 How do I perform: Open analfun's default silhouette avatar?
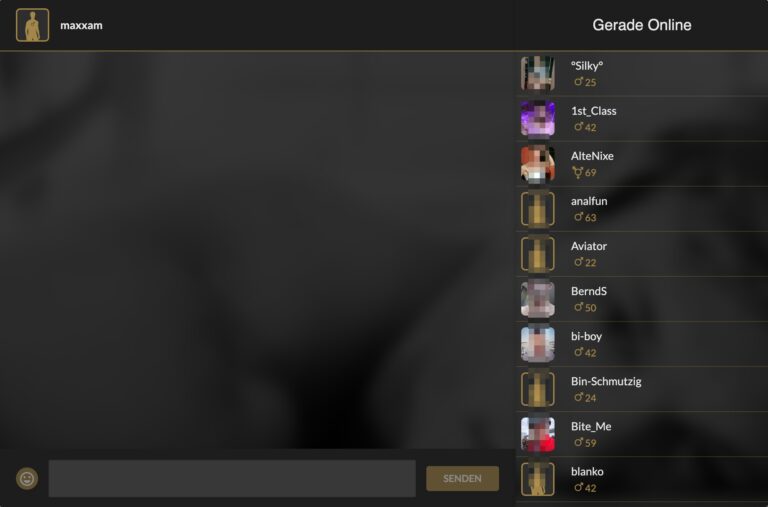point(538,209)
